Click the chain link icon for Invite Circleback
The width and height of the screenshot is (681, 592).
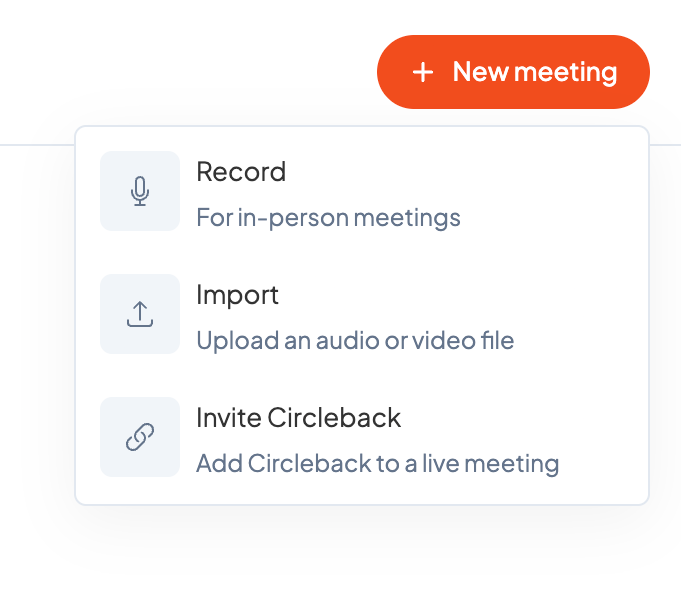tap(140, 437)
